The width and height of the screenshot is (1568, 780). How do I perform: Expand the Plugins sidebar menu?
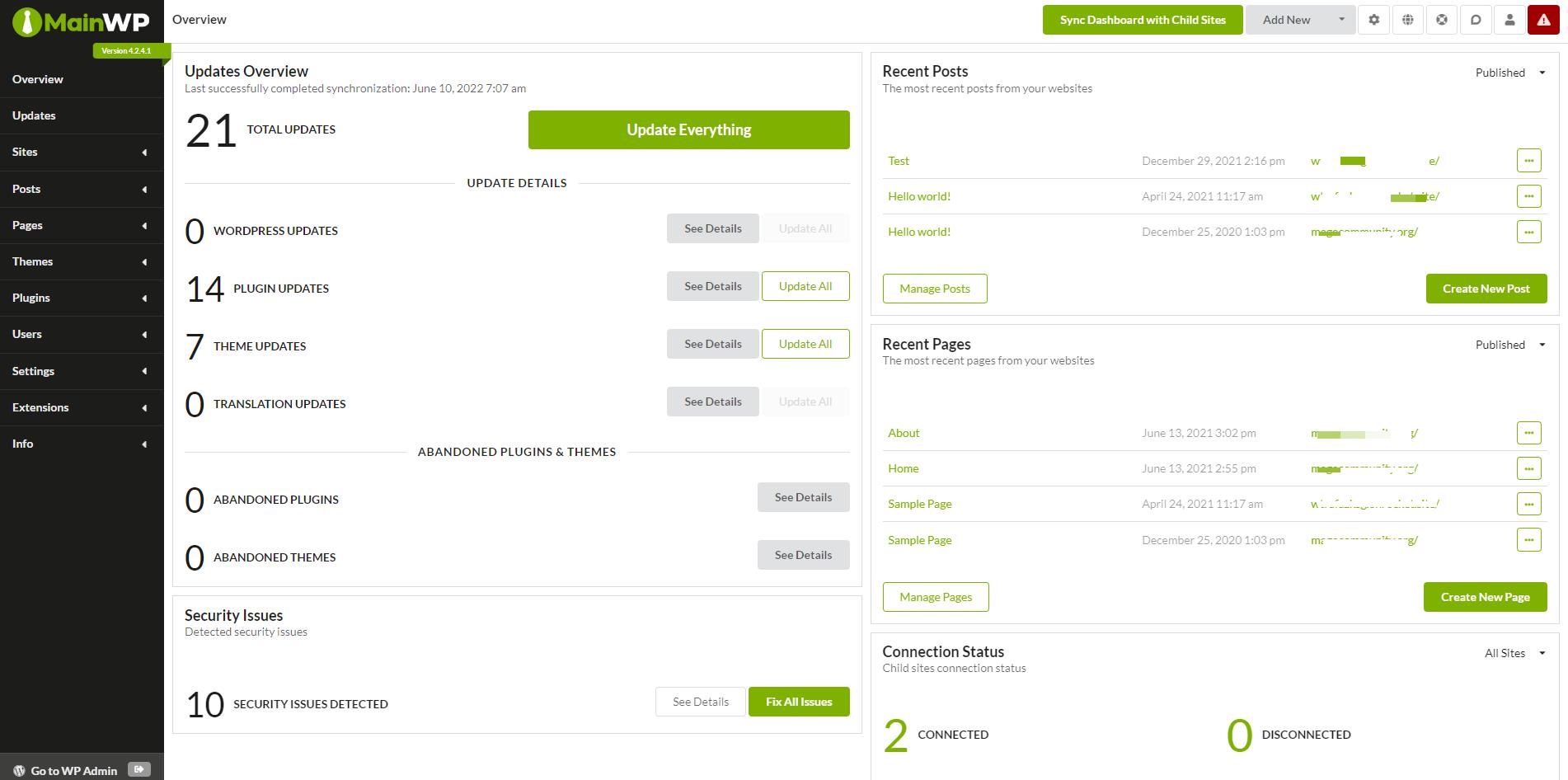point(82,298)
